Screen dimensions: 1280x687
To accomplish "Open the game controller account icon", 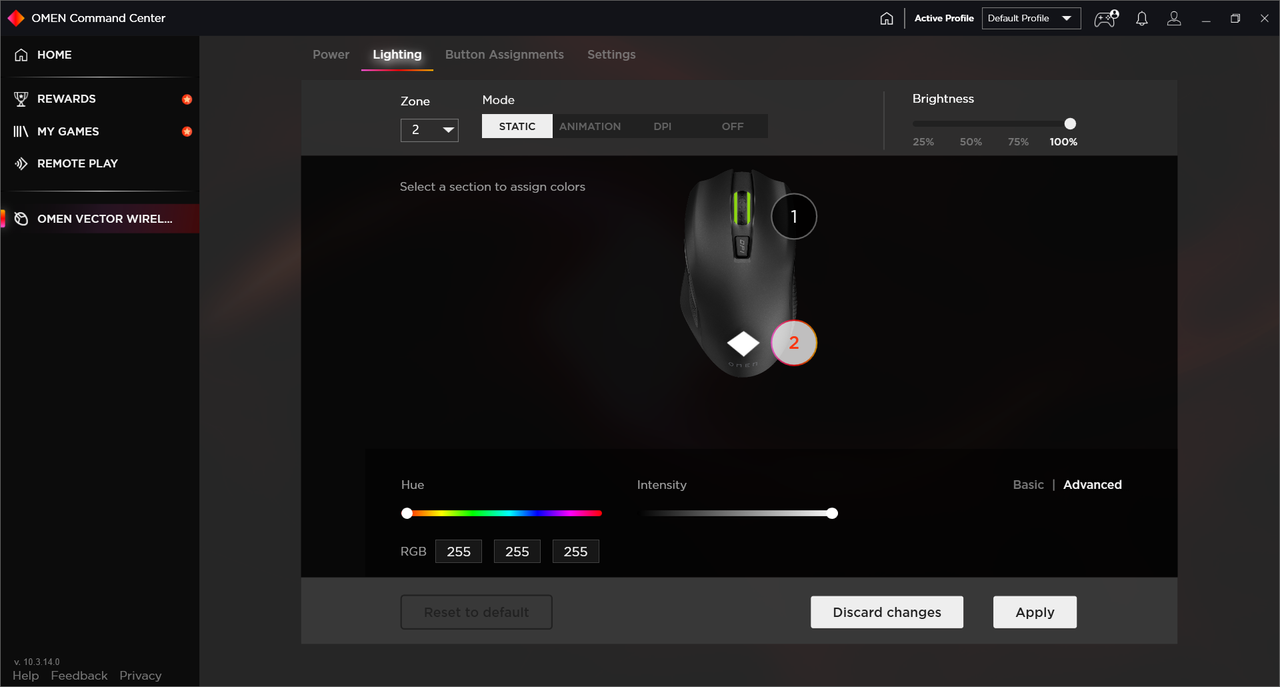I will (1106, 18).
